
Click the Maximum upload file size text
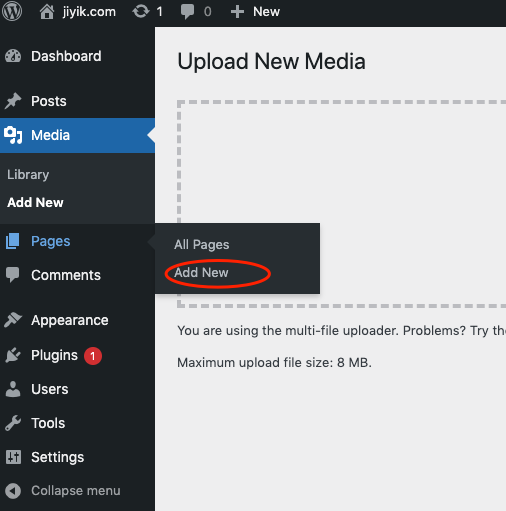274,362
